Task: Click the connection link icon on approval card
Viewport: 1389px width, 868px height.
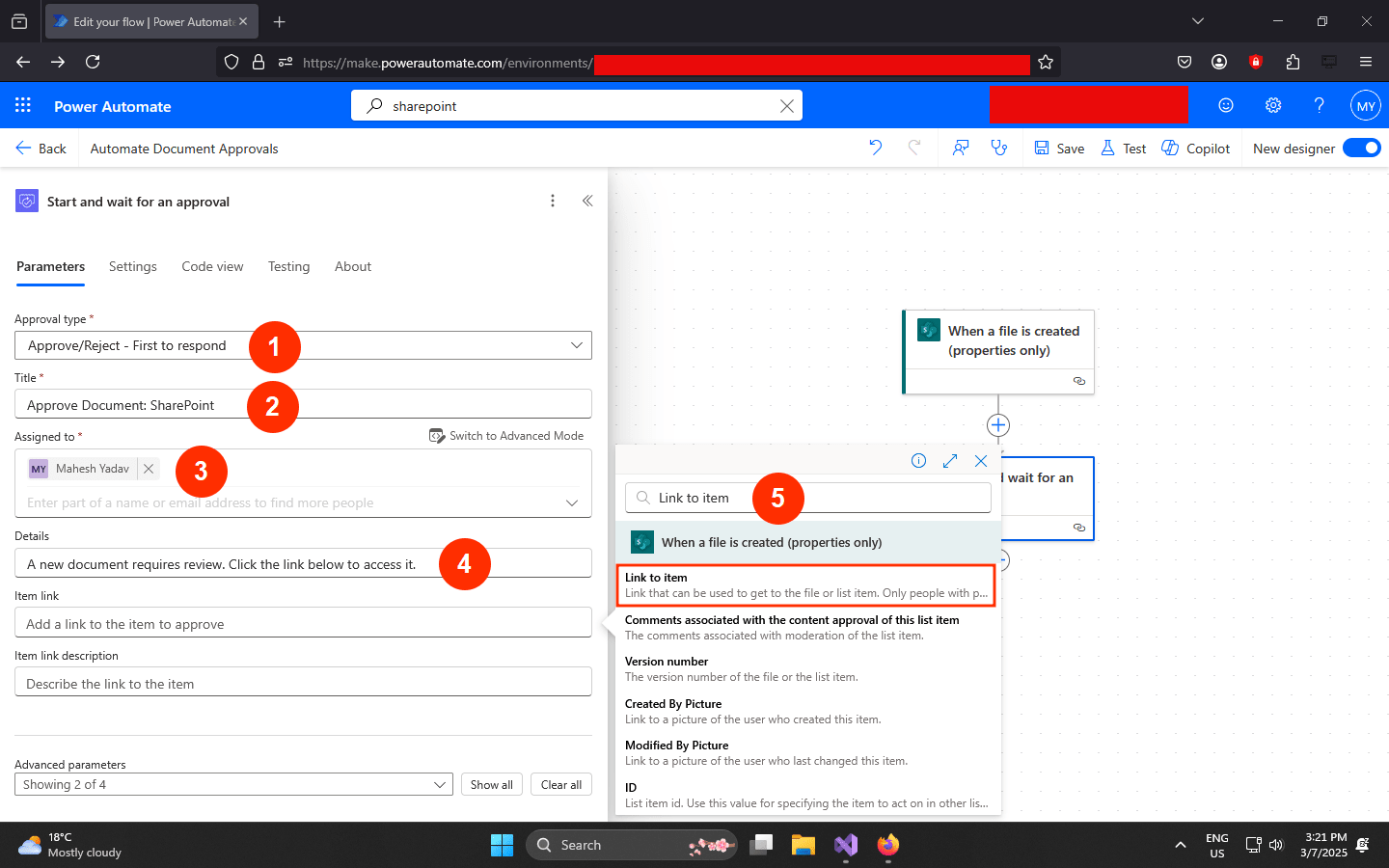Action: (1079, 528)
